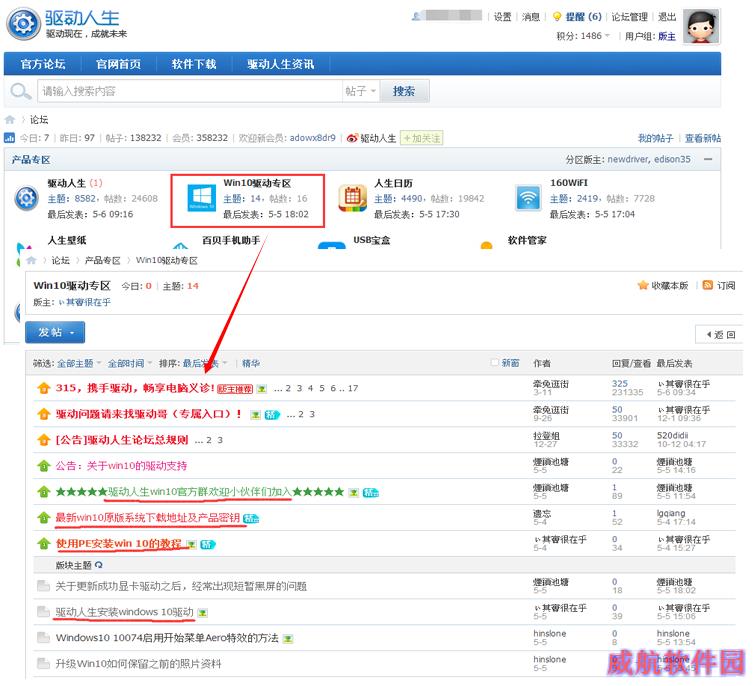Viewport: 753px width, 686px height.
Task: Click folder icon of Aero特效 thread
Action: click(x=43, y=638)
